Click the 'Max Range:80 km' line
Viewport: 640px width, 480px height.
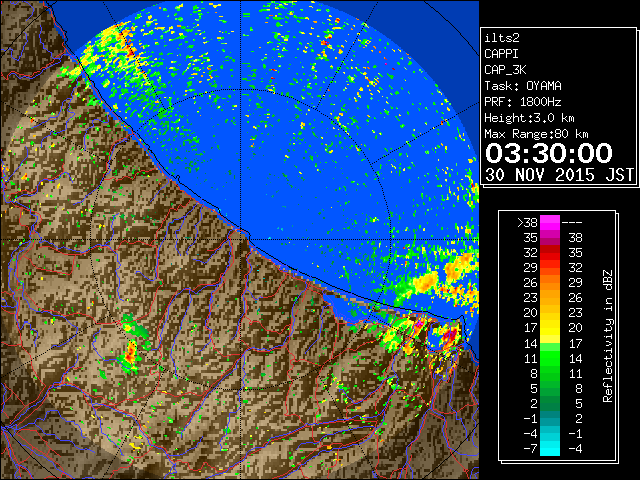pyautogui.click(x=536, y=134)
